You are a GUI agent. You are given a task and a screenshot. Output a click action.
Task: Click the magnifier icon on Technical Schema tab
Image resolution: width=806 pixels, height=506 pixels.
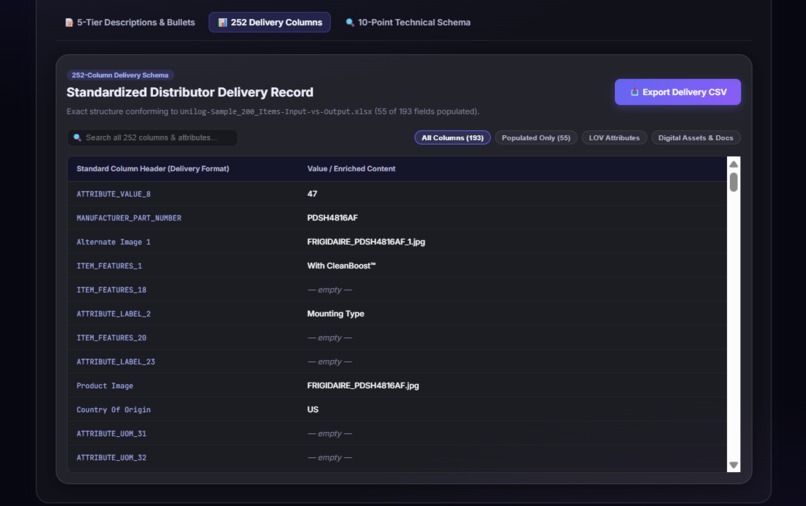click(x=350, y=23)
